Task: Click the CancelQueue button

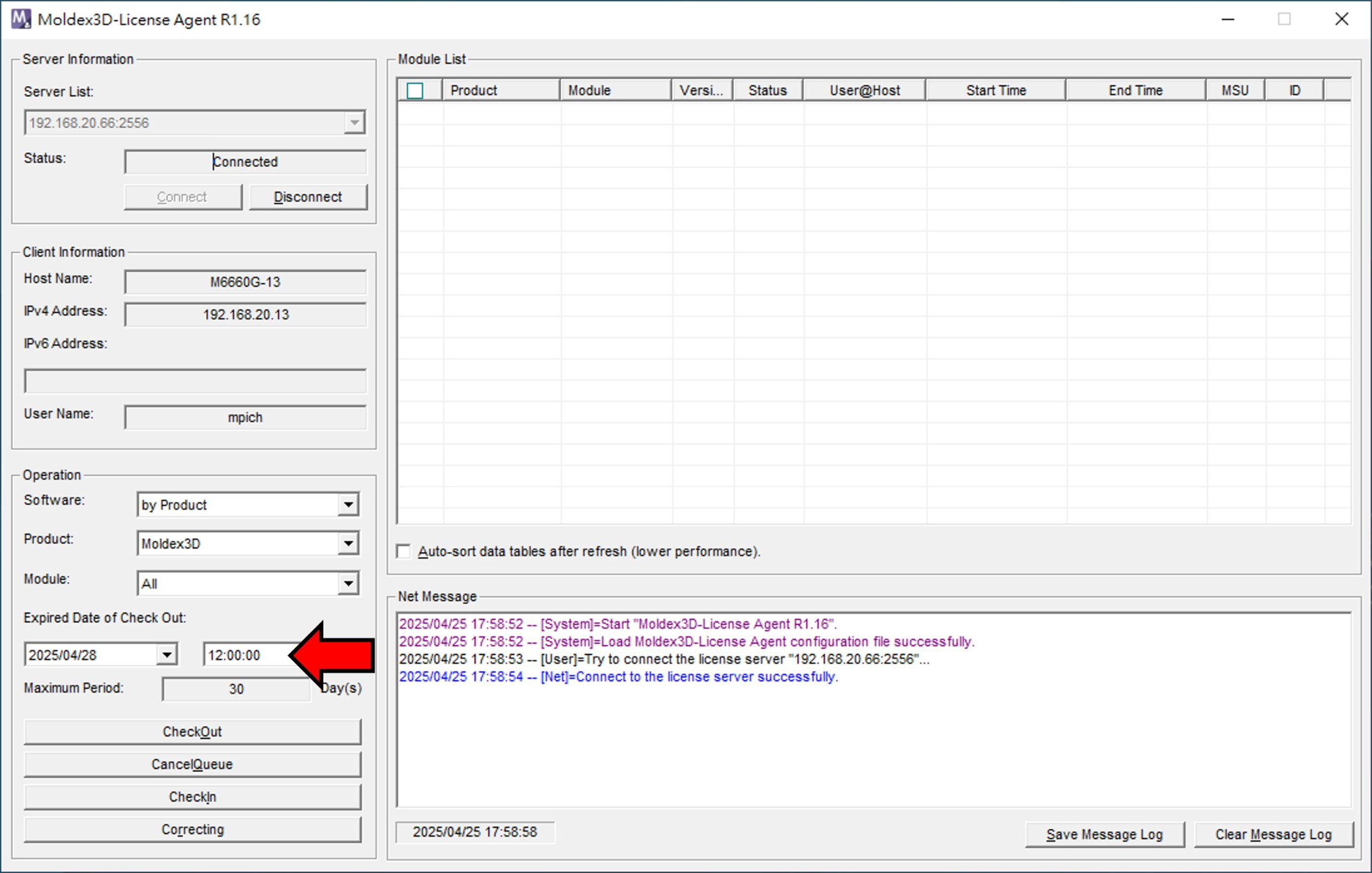Action: [x=192, y=764]
